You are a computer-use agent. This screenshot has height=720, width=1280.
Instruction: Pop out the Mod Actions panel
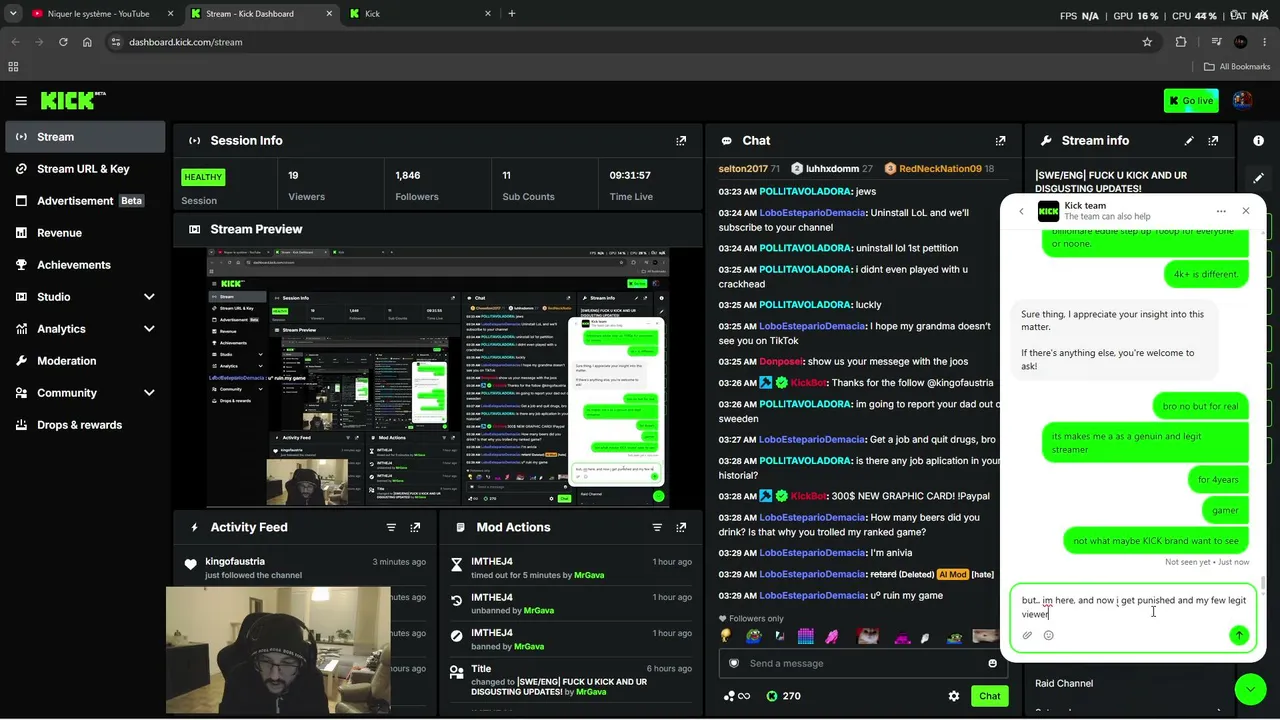tap(681, 527)
